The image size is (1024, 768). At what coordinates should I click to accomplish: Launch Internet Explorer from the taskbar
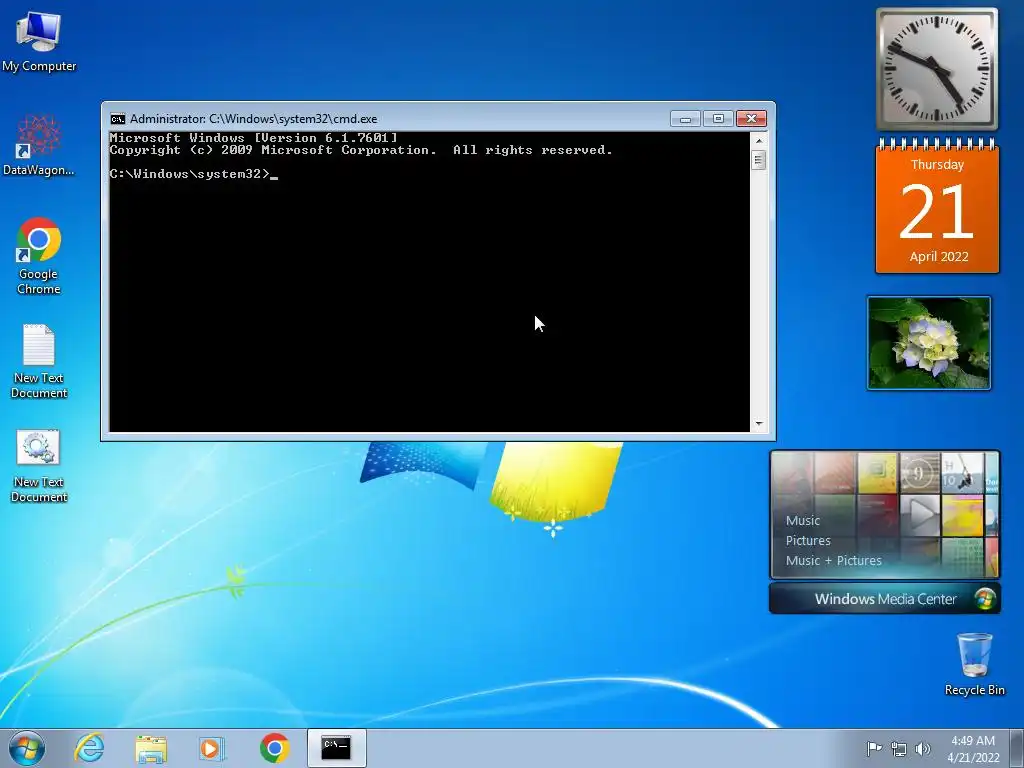pos(89,748)
